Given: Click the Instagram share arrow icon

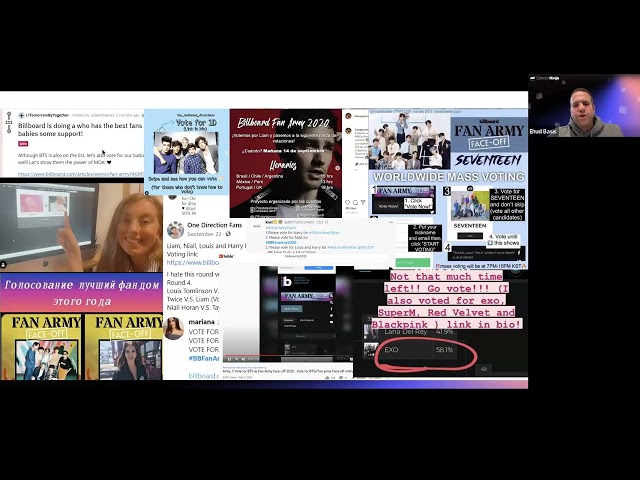Looking at the screenshot, I should click(363, 202).
